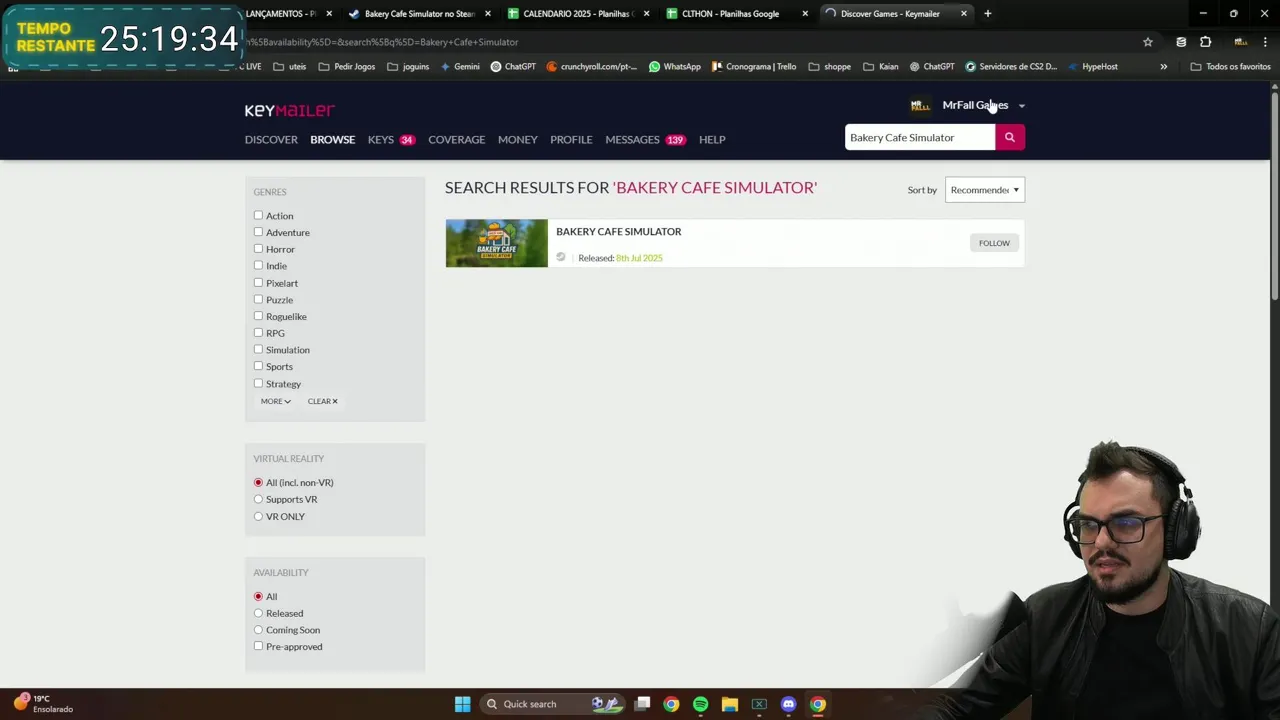Bookmark this page with the star icon
Screen dimensions: 1280x720
[1148, 42]
